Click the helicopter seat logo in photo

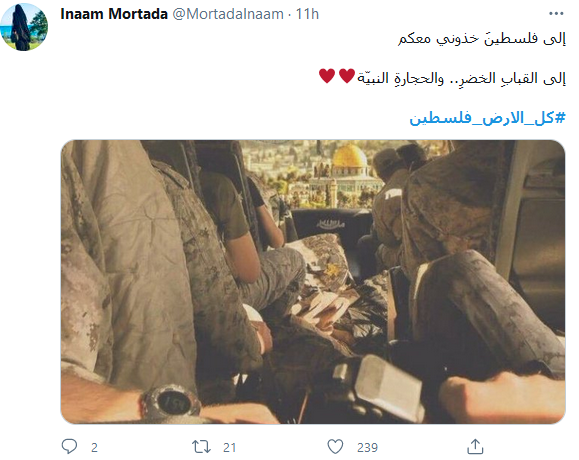point(331,223)
